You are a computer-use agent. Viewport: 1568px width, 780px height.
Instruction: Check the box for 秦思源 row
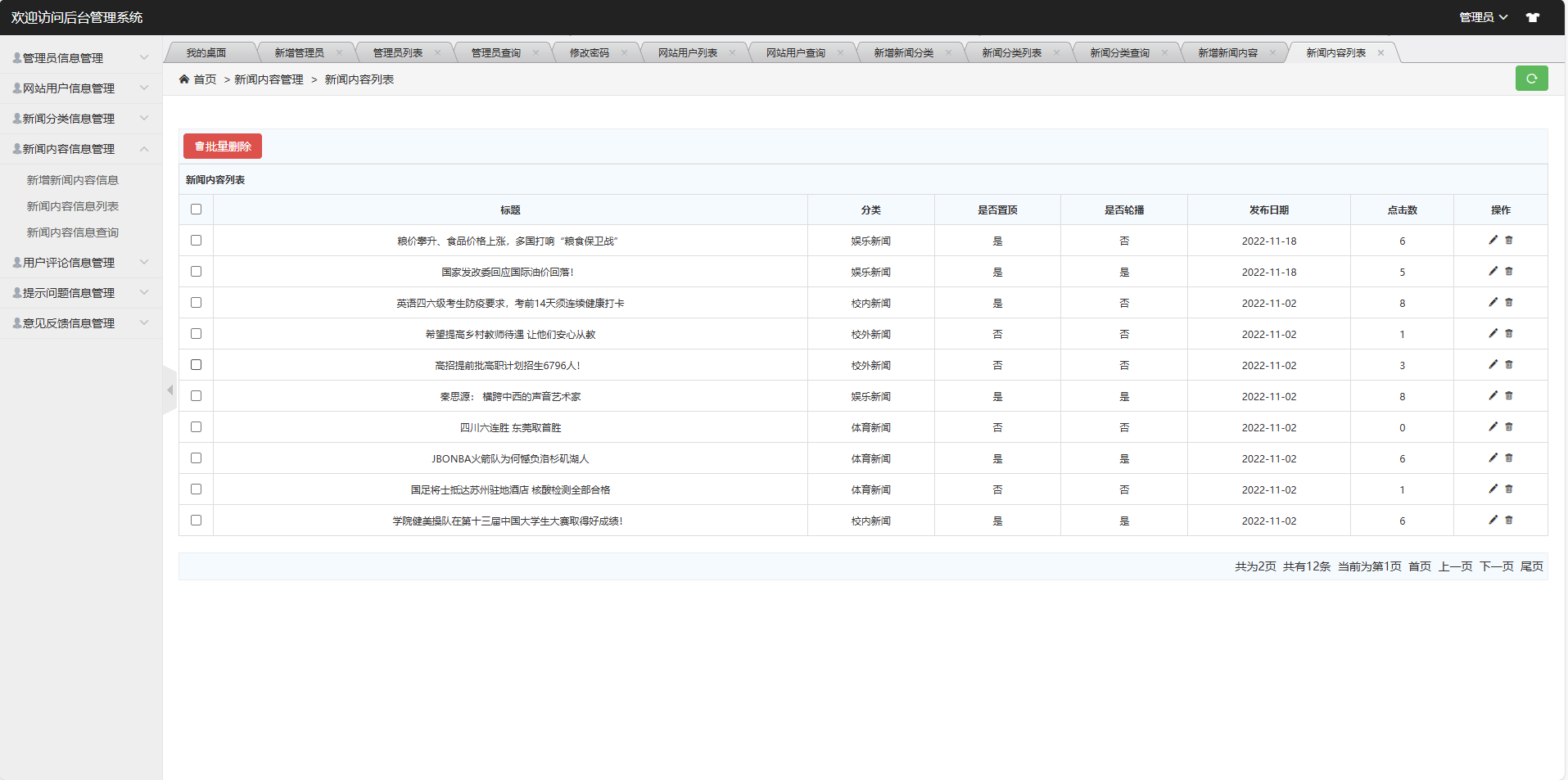point(196,395)
